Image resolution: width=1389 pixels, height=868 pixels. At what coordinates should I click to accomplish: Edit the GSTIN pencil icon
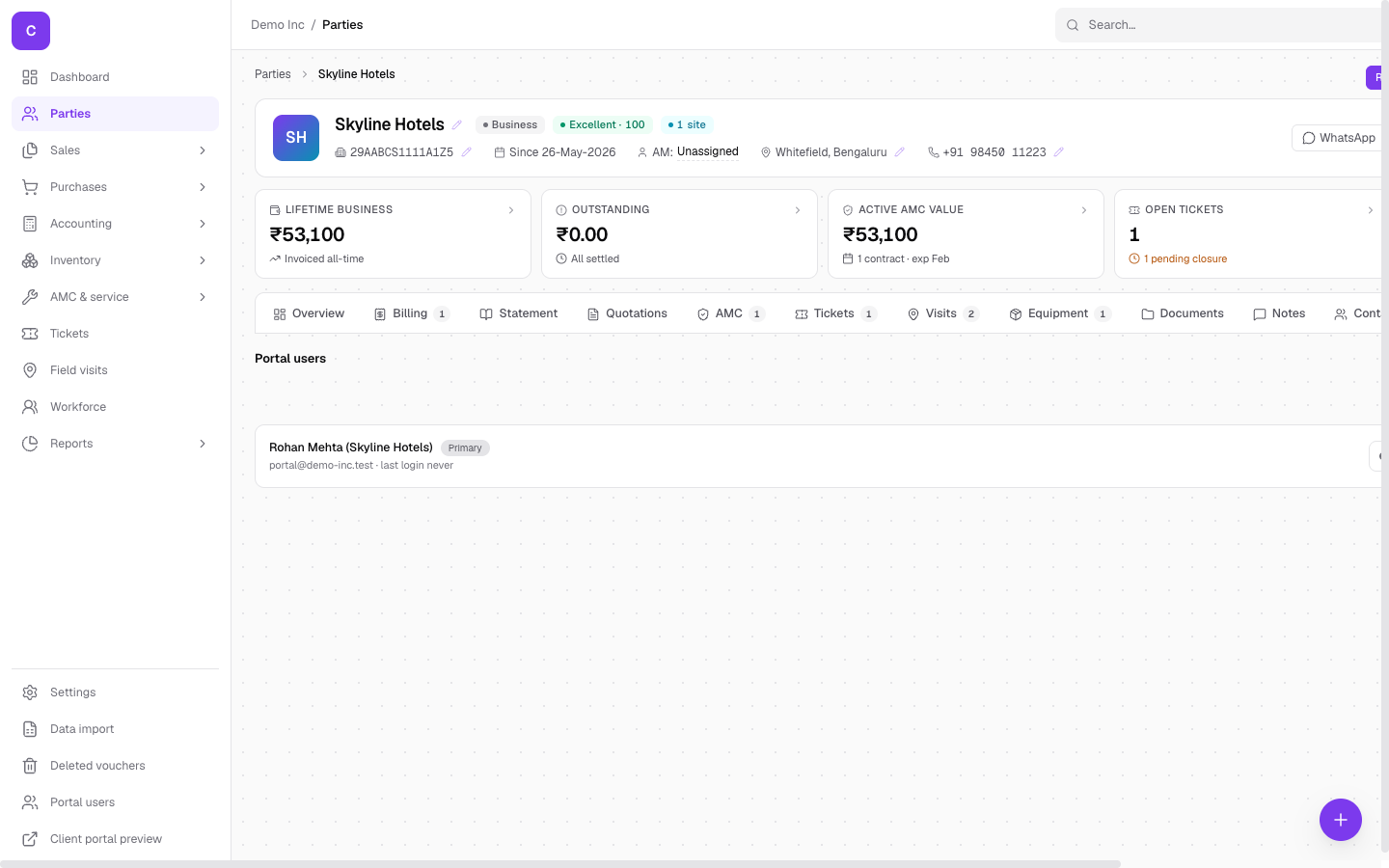[x=467, y=152]
